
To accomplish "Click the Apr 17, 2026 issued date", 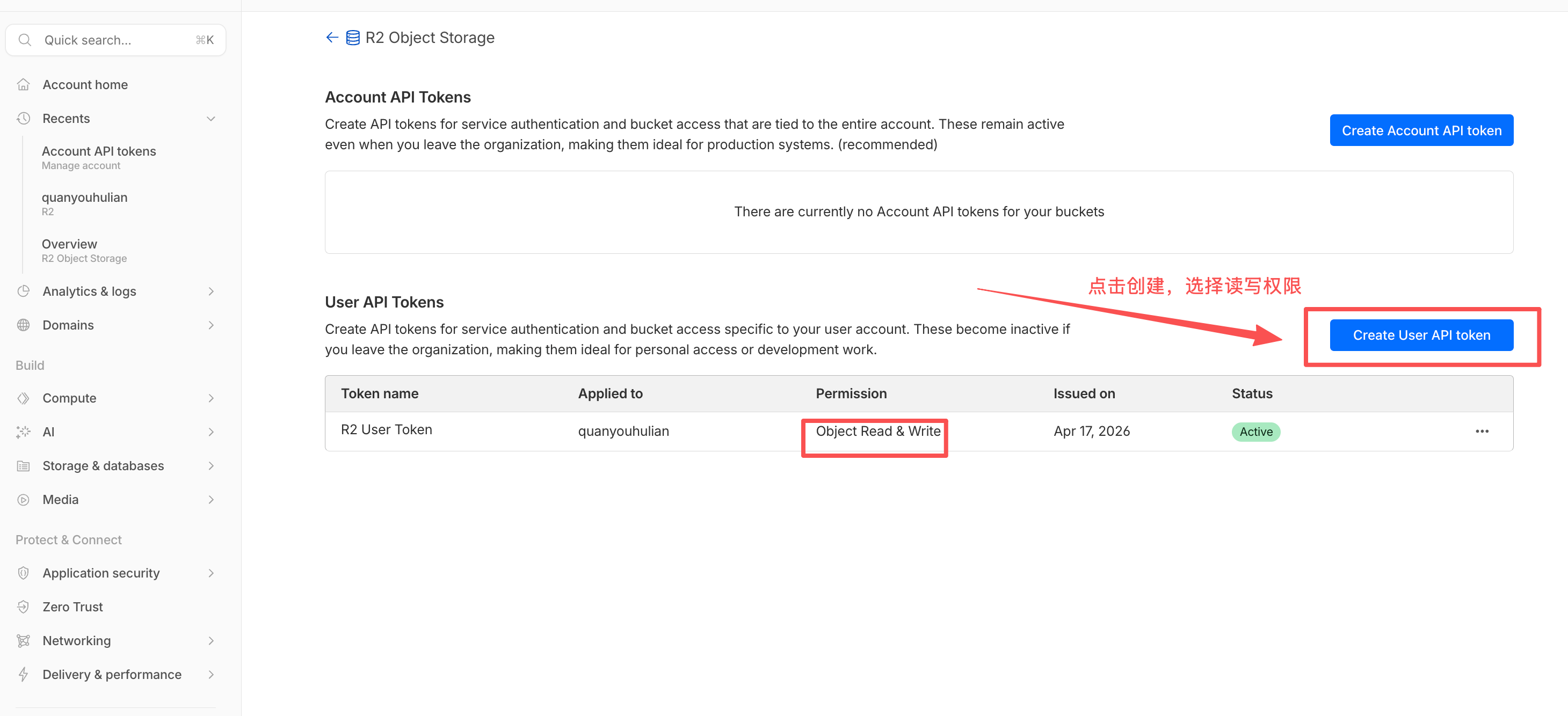I will pyautogui.click(x=1091, y=432).
